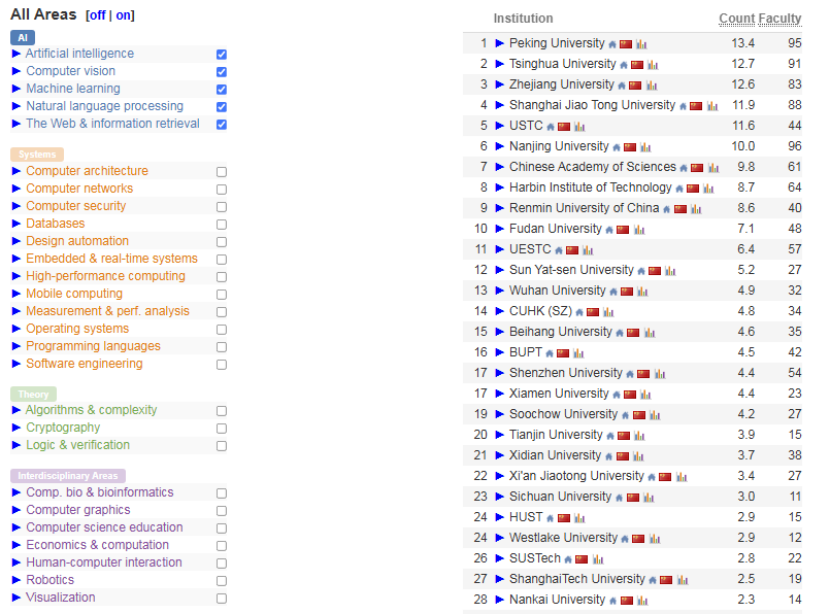Turn all areas on via the 'on' link
The width and height of the screenshot is (830, 615).
[123, 16]
